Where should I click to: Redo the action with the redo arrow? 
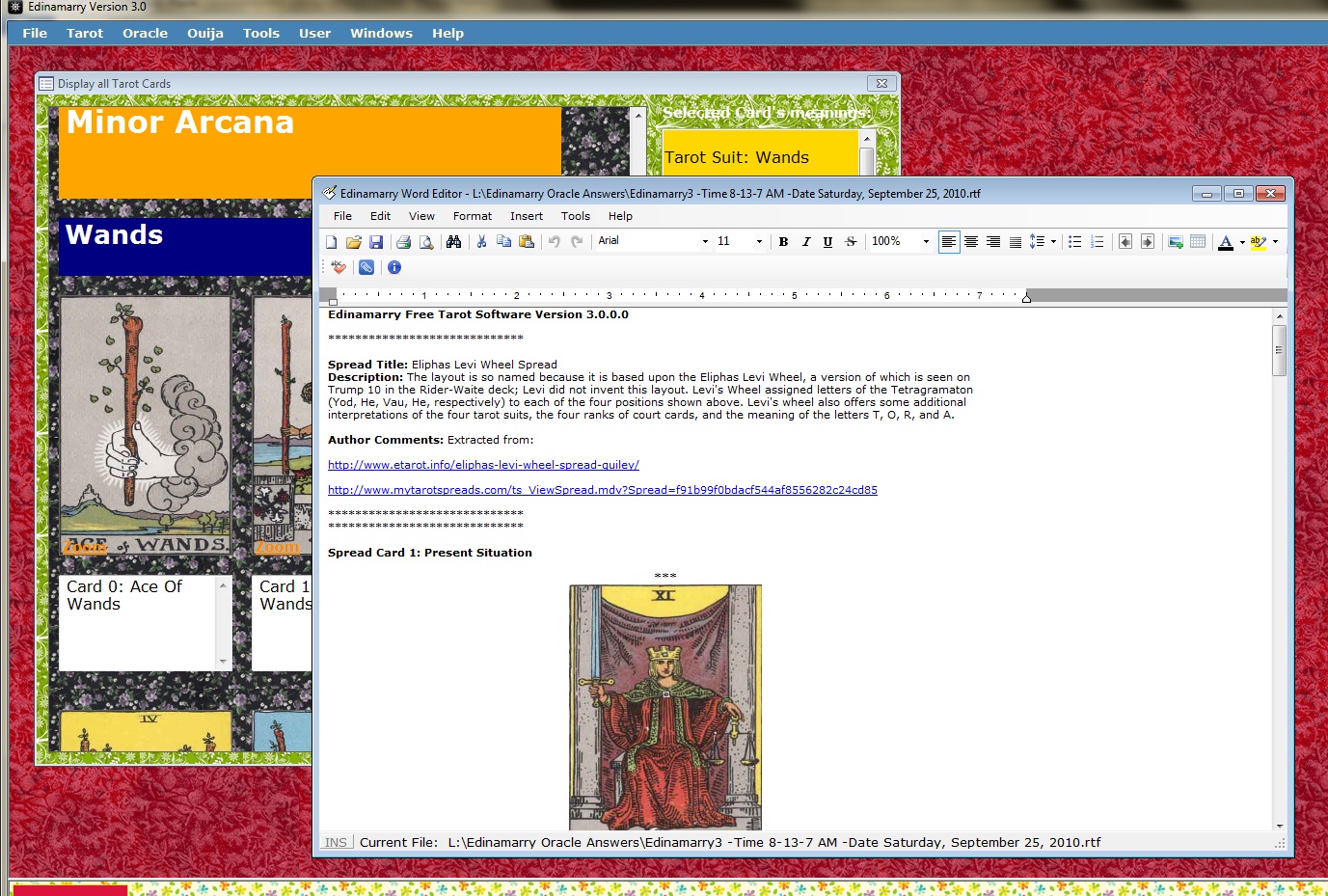pyautogui.click(x=577, y=242)
